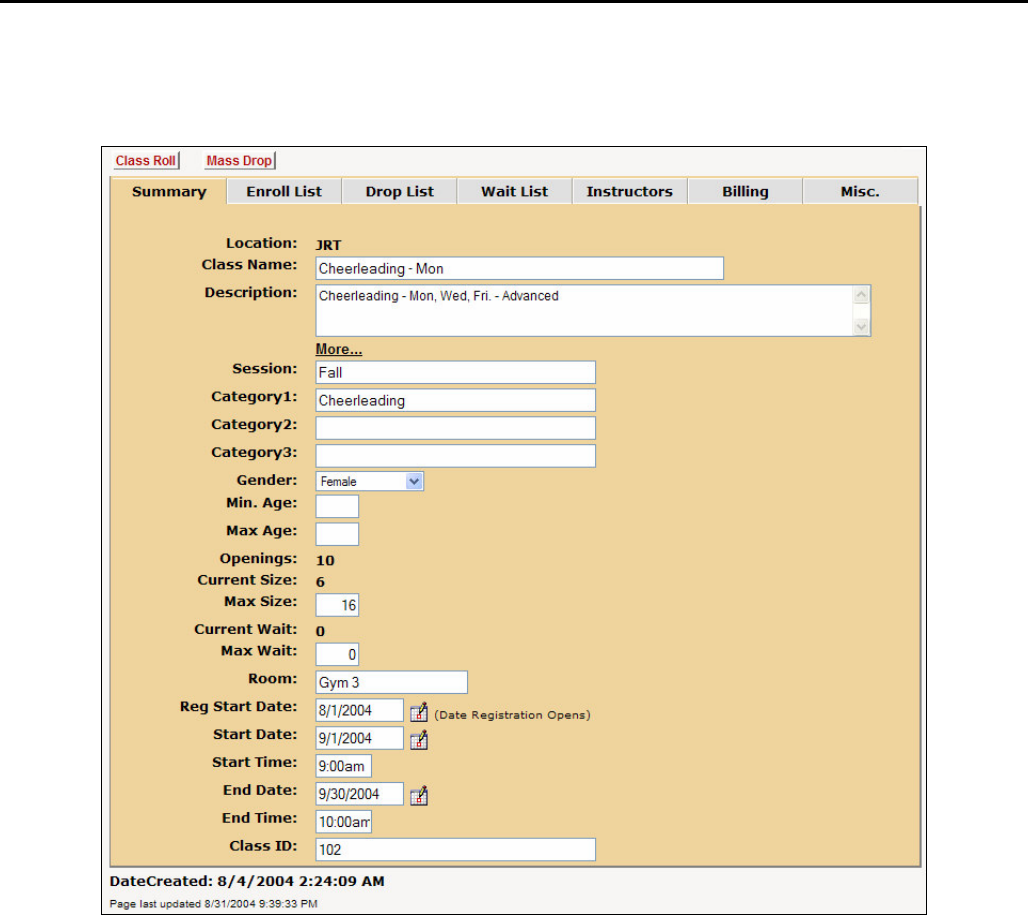Open calendar picker for Start Date

[419, 741]
